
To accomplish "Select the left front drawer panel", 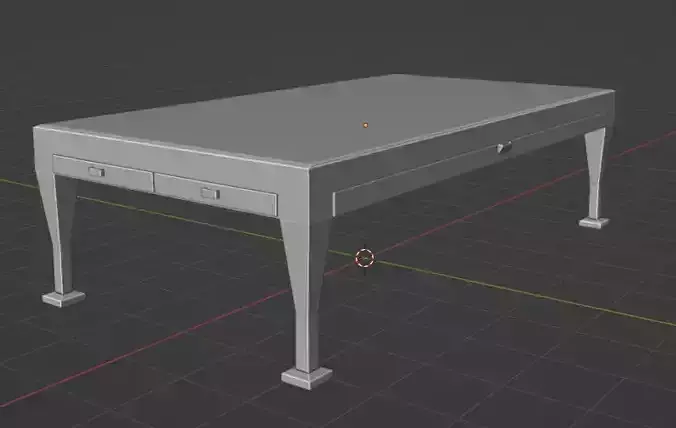I will click(103, 173).
